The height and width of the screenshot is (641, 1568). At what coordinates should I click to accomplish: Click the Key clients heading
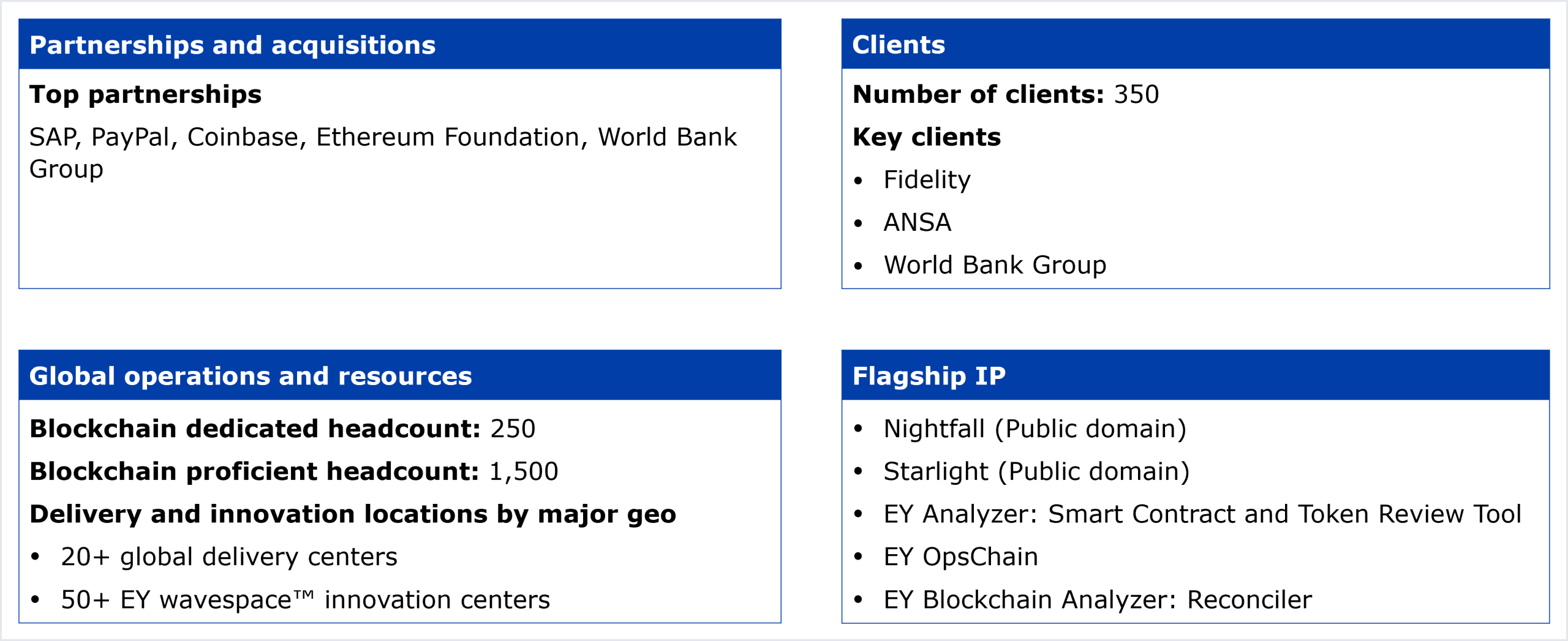pos(927,137)
